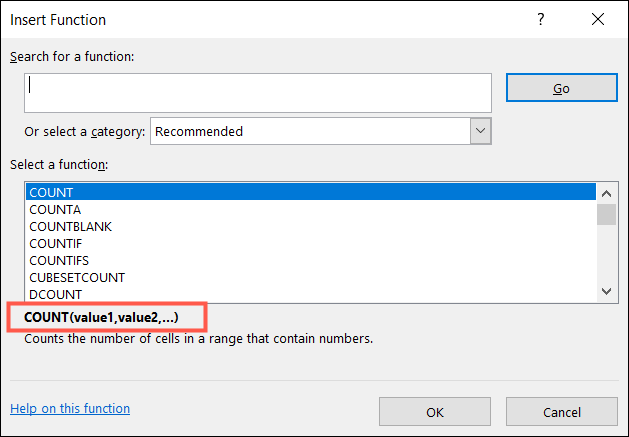Click the Cancel button
The height and width of the screenshot is (437, 629).
tap(561, 411)
